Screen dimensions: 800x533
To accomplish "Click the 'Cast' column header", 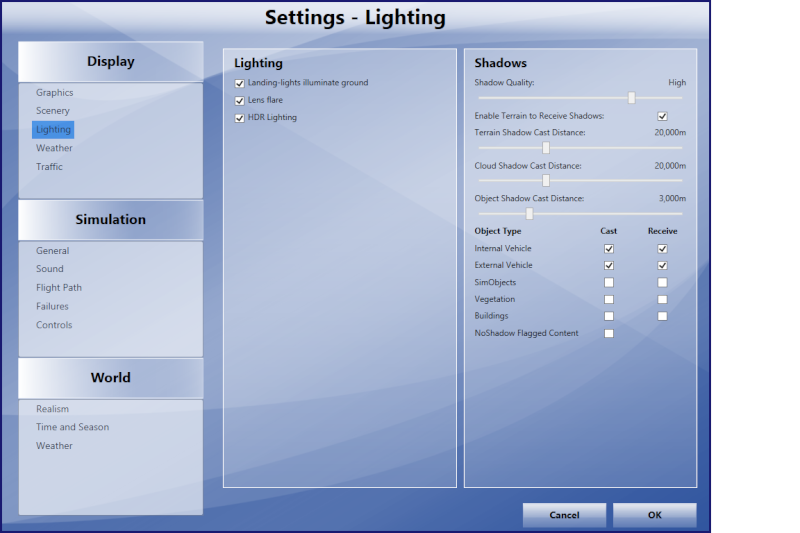I will point(609,231).
